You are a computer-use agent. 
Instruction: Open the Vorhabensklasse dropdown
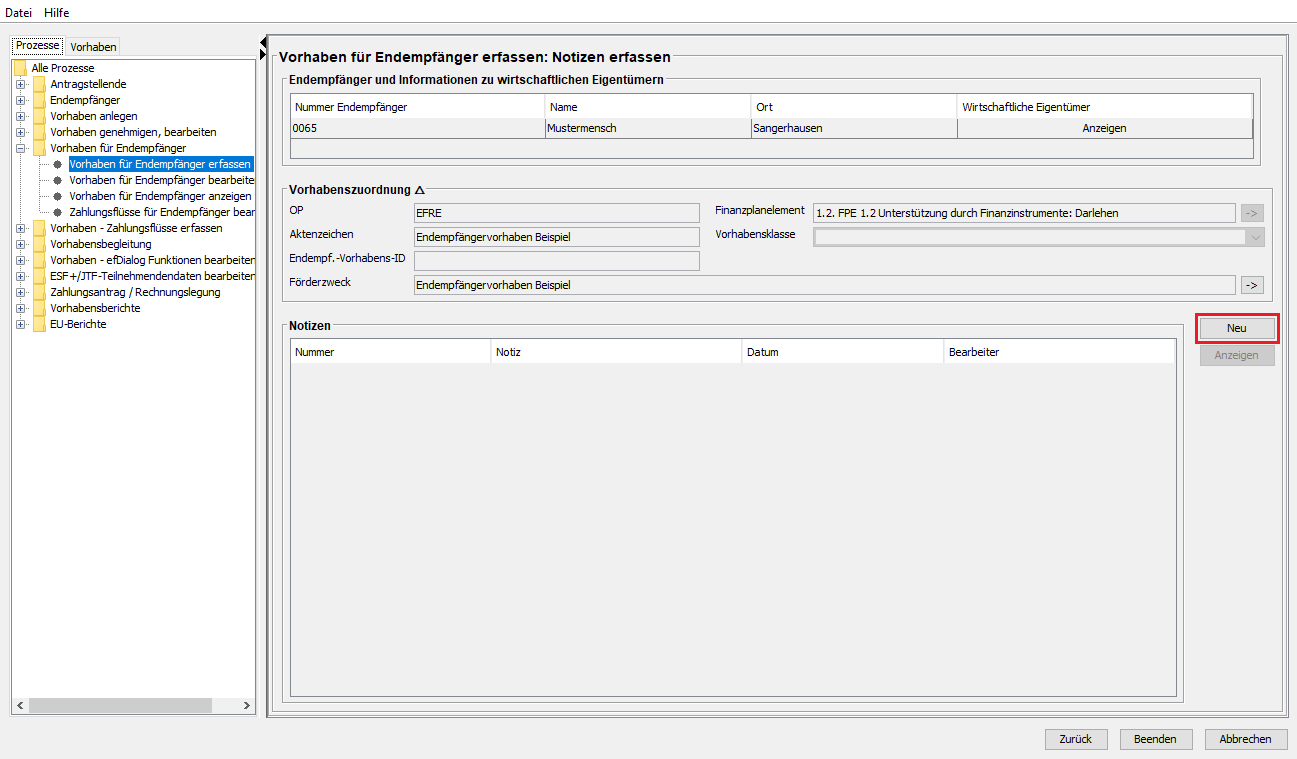point(1254,237)
